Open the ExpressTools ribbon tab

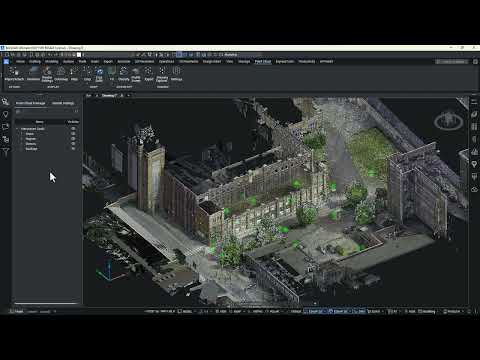click(x=285, y=62)
